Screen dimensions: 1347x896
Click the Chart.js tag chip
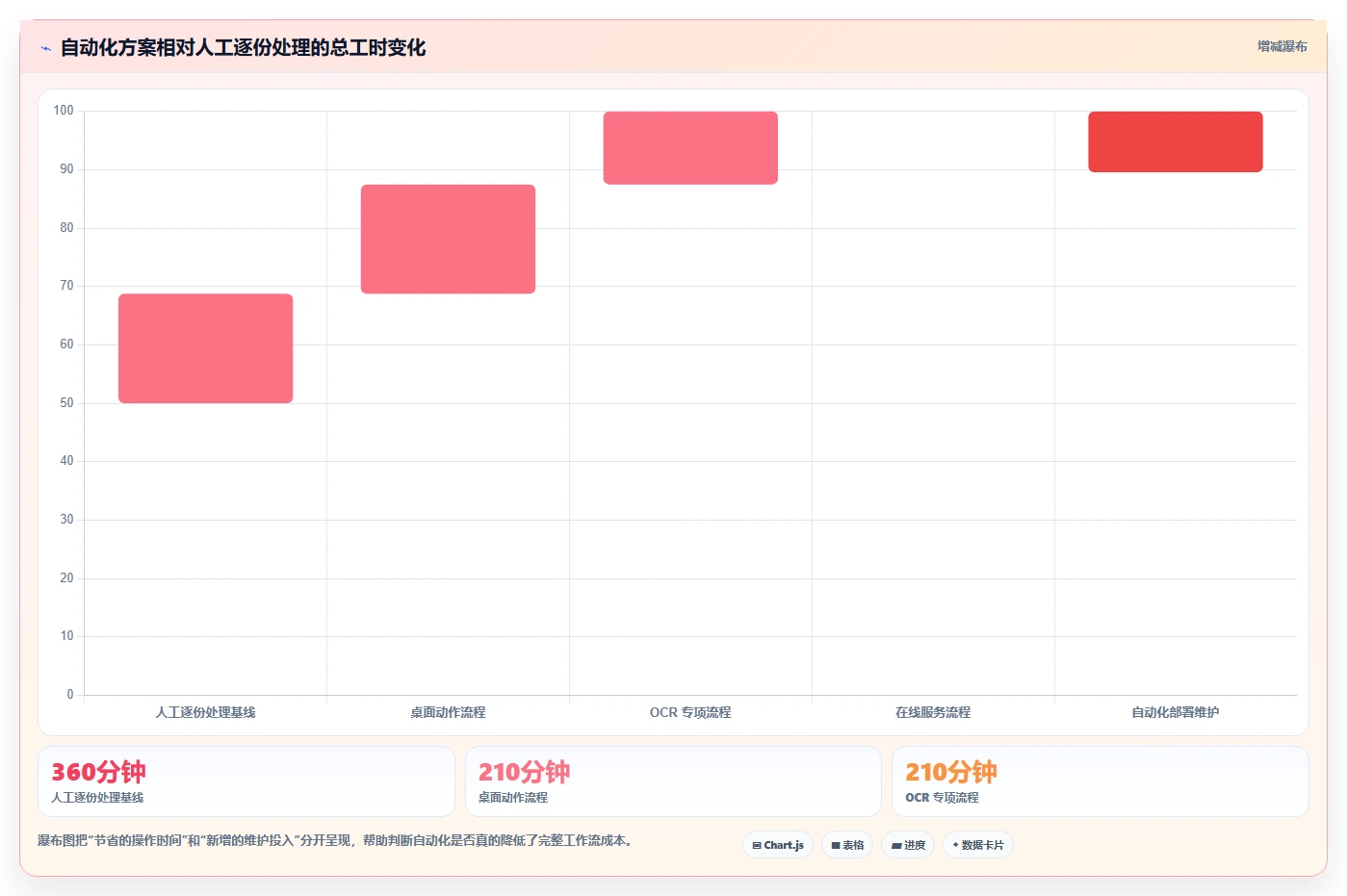tap(778, 845)
